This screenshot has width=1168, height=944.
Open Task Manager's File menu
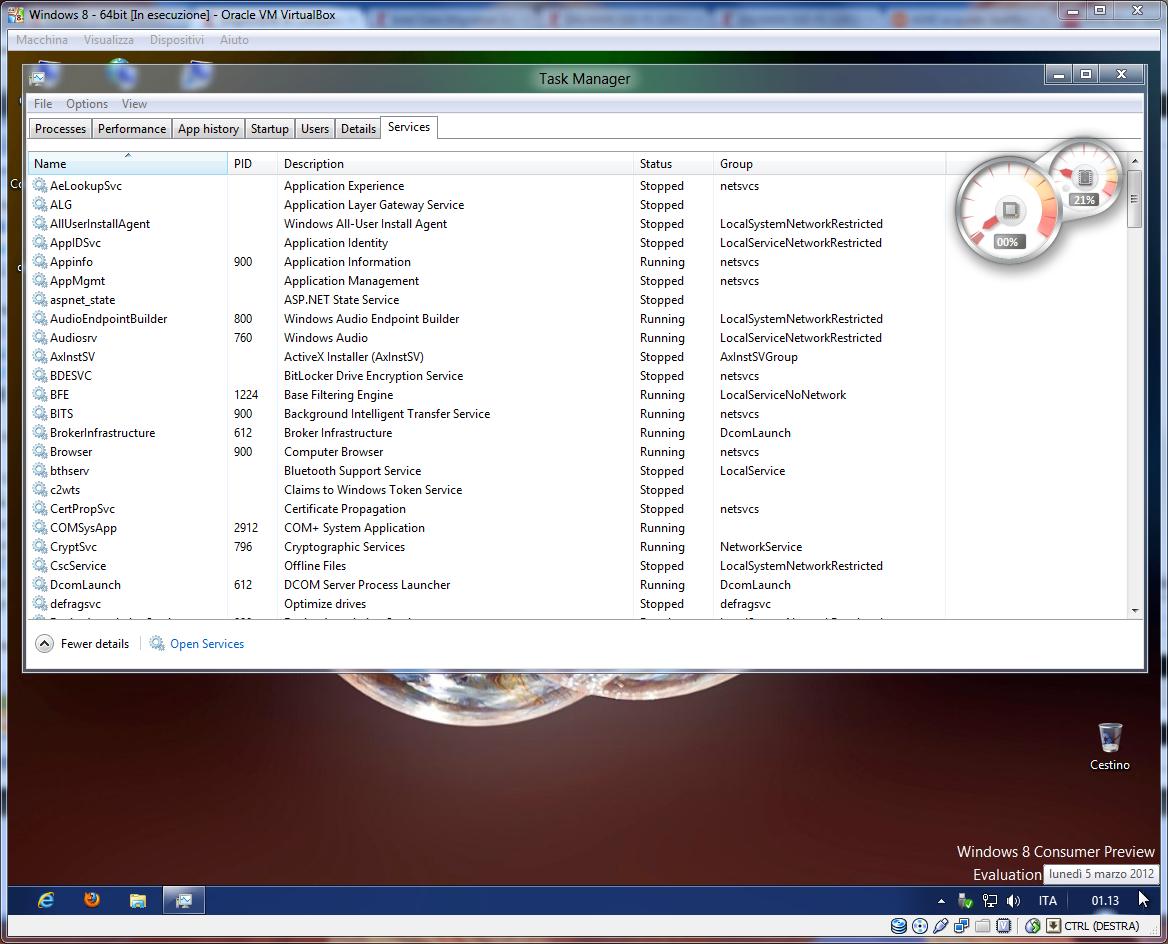(x=43, y=104)
